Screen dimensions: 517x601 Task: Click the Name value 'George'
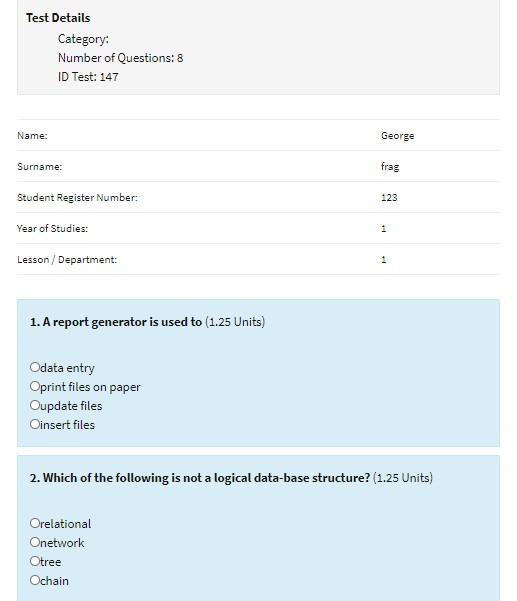click(397, 136)
